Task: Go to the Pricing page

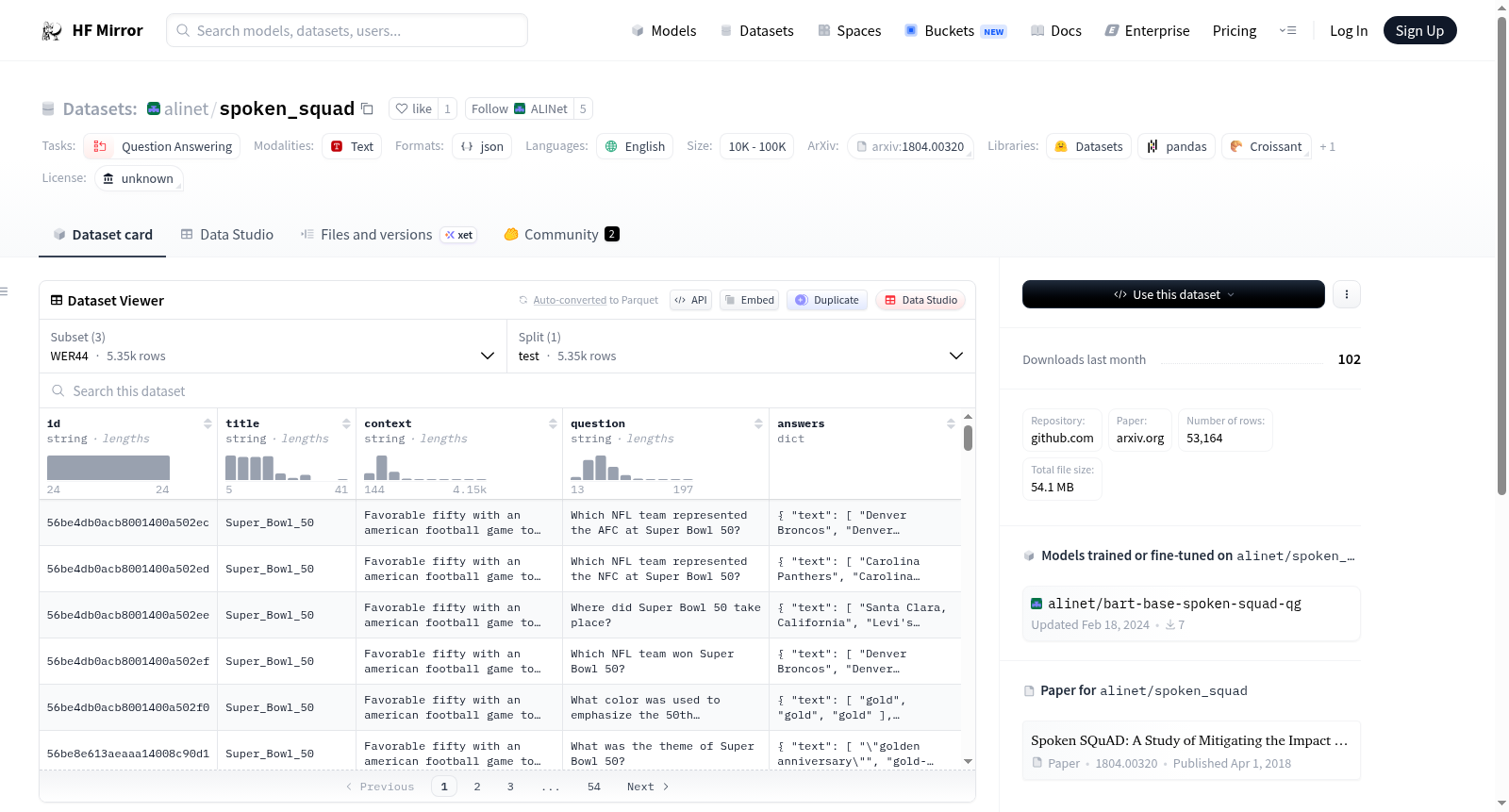Action: coord(1235,31)
